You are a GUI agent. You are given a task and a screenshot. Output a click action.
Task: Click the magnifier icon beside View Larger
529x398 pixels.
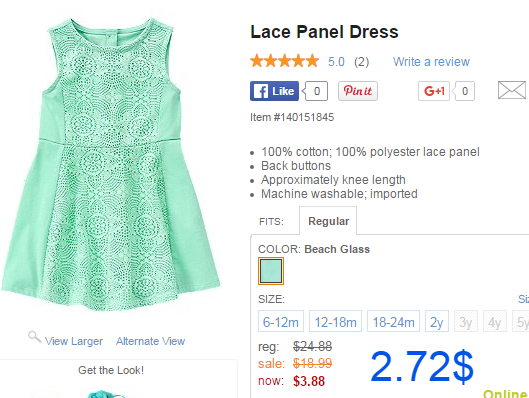34,337
